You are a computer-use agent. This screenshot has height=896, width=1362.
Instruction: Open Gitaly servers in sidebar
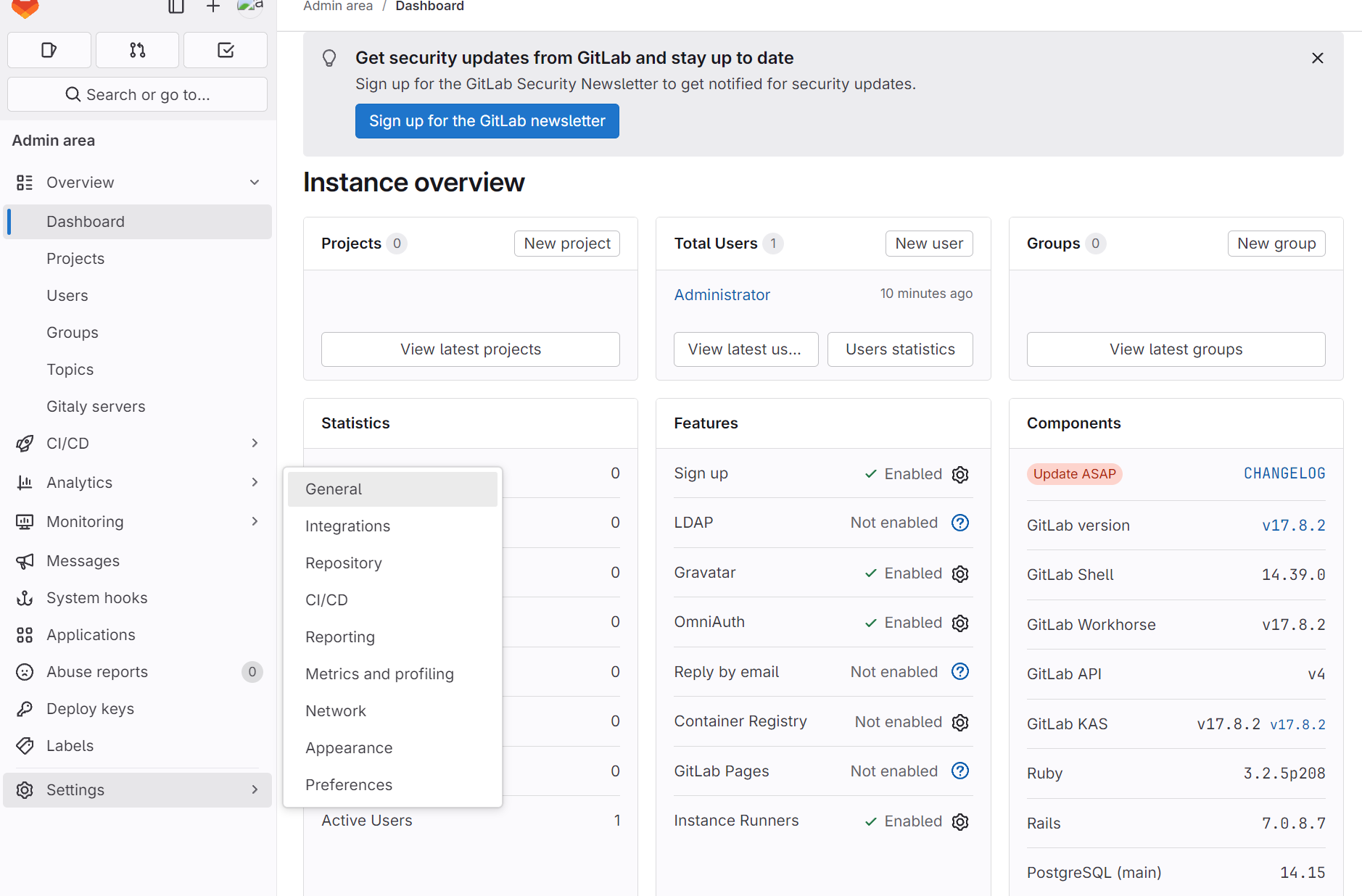[x=138, y=407]
